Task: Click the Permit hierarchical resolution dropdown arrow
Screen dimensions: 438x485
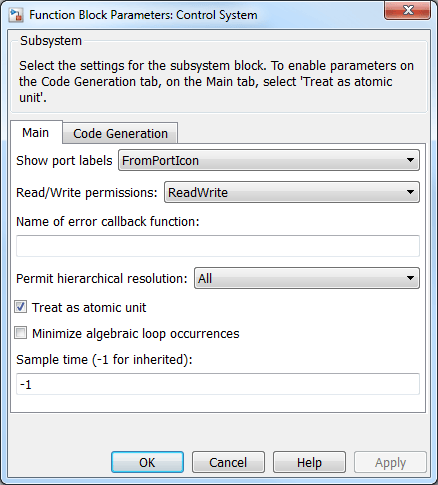Action: pos(410,278)
